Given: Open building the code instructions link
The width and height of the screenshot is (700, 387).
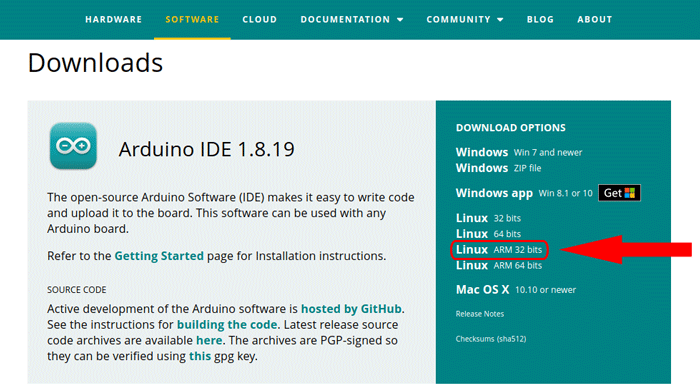Looking at the screenshot, I should coord(227,325).
